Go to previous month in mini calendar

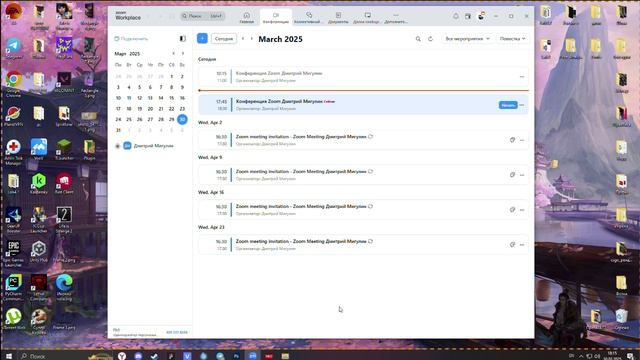coord(173,53)
